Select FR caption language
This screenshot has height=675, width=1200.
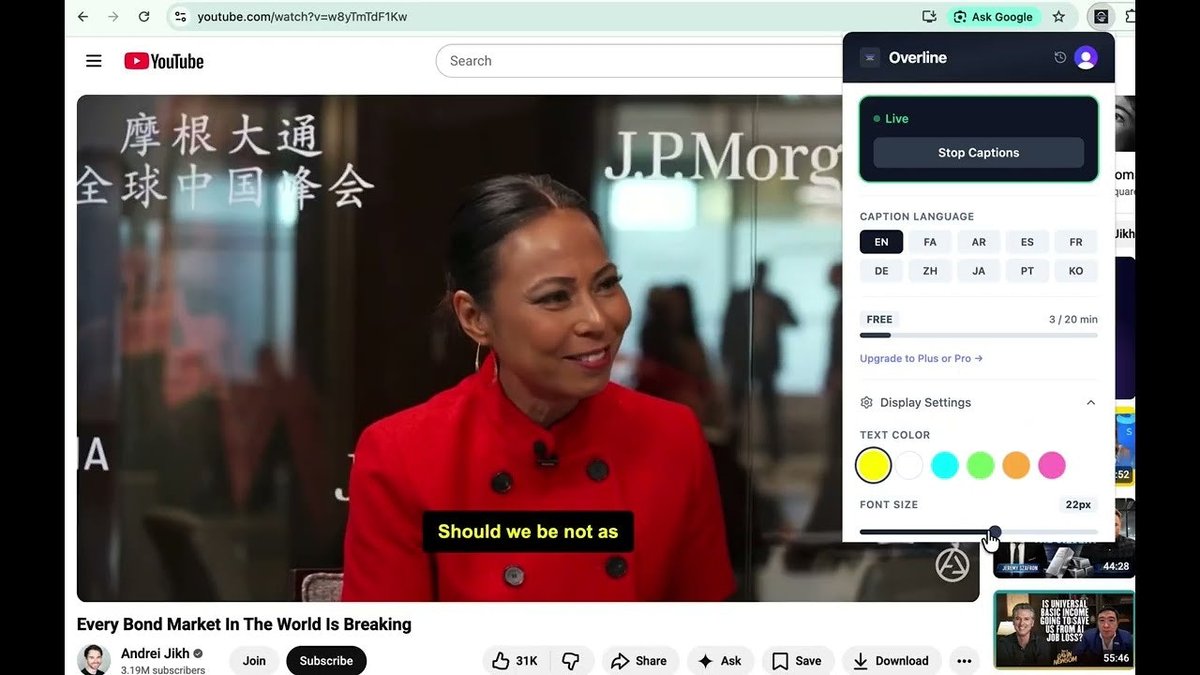[1076, 242]
